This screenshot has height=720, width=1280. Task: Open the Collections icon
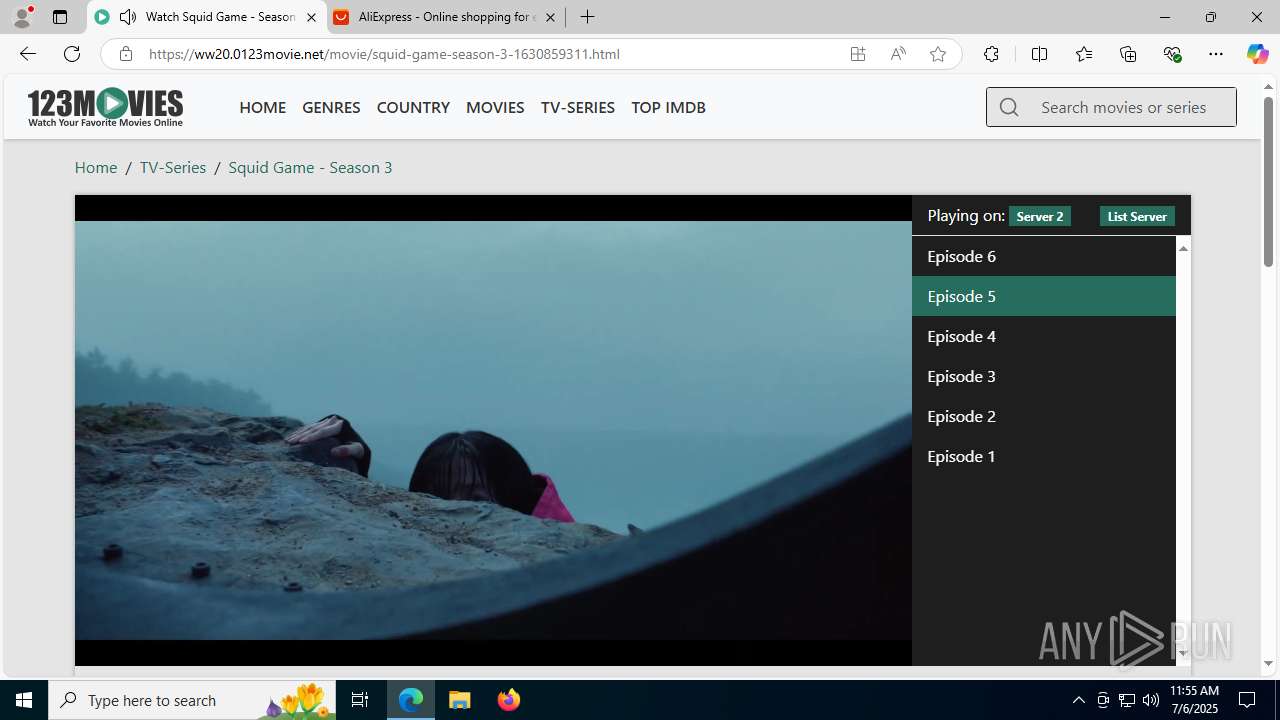pos(1128,54)
